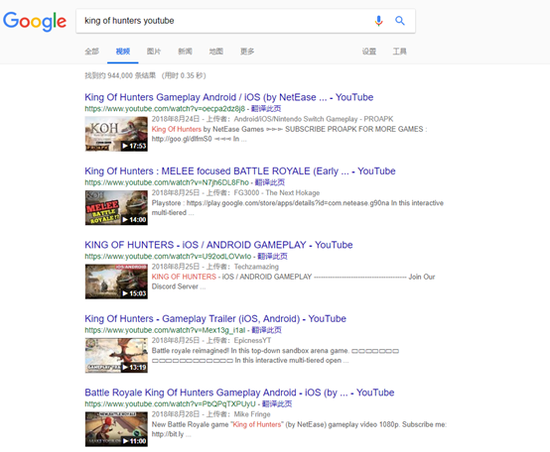Open the 地图 tab
The width and height of the screenshot is (550, 452).
216,52
